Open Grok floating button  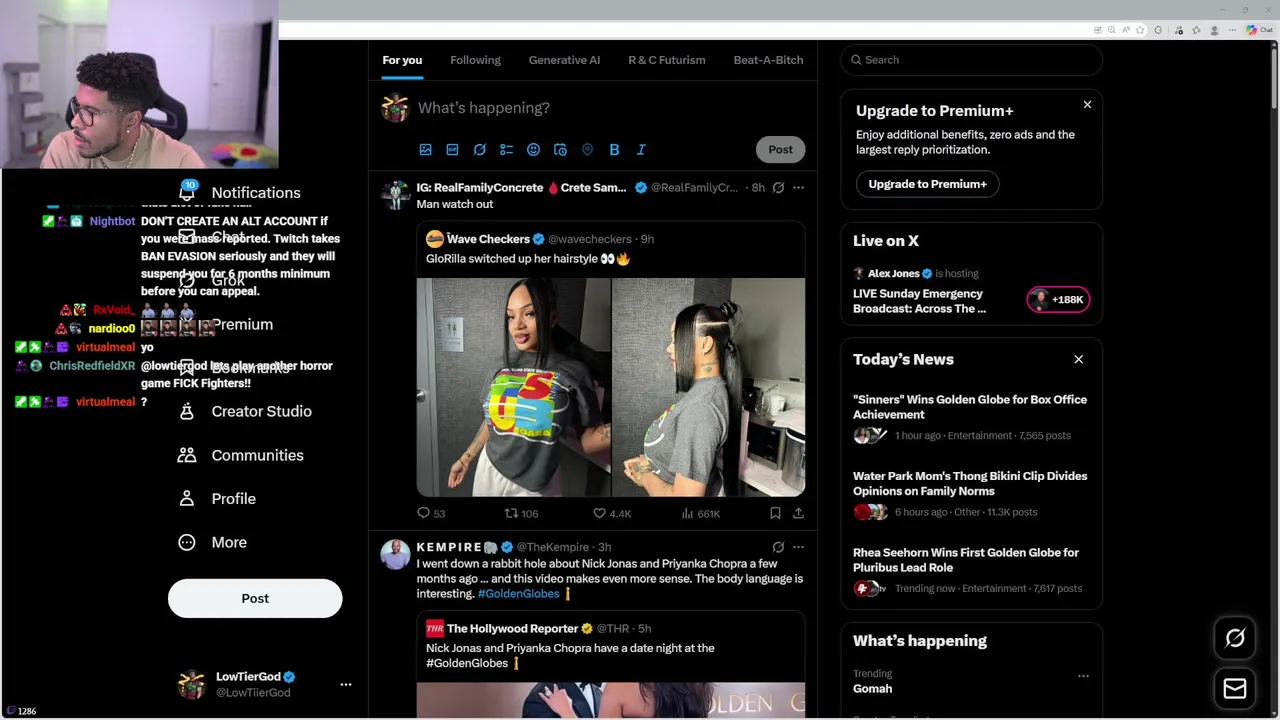click(x=1235, y=638)
